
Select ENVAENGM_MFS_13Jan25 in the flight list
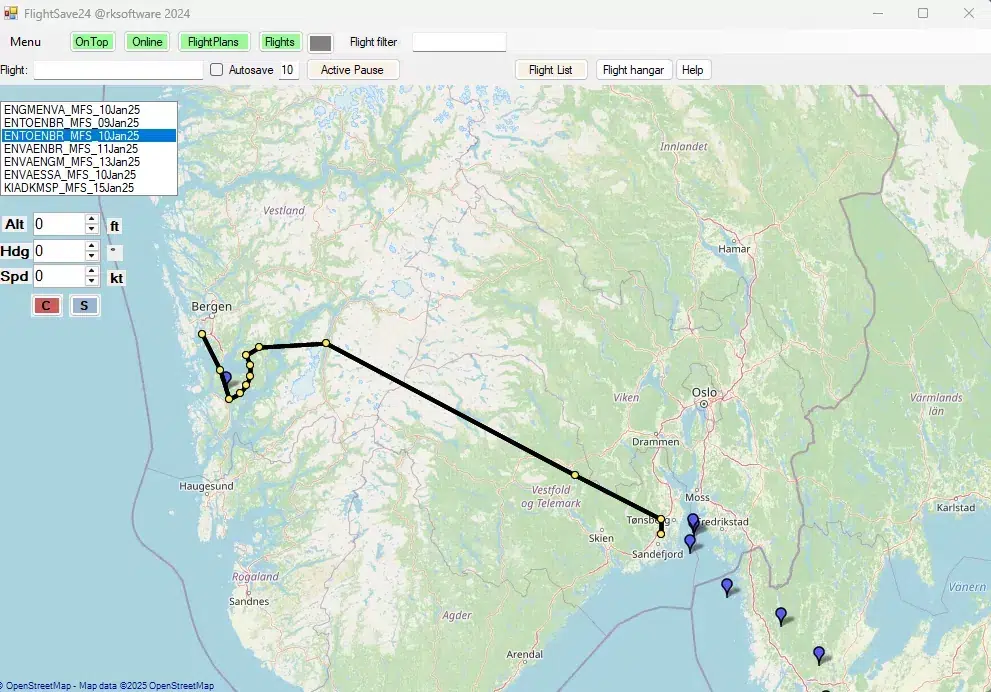pyautogui.click(x=69, y=161)
